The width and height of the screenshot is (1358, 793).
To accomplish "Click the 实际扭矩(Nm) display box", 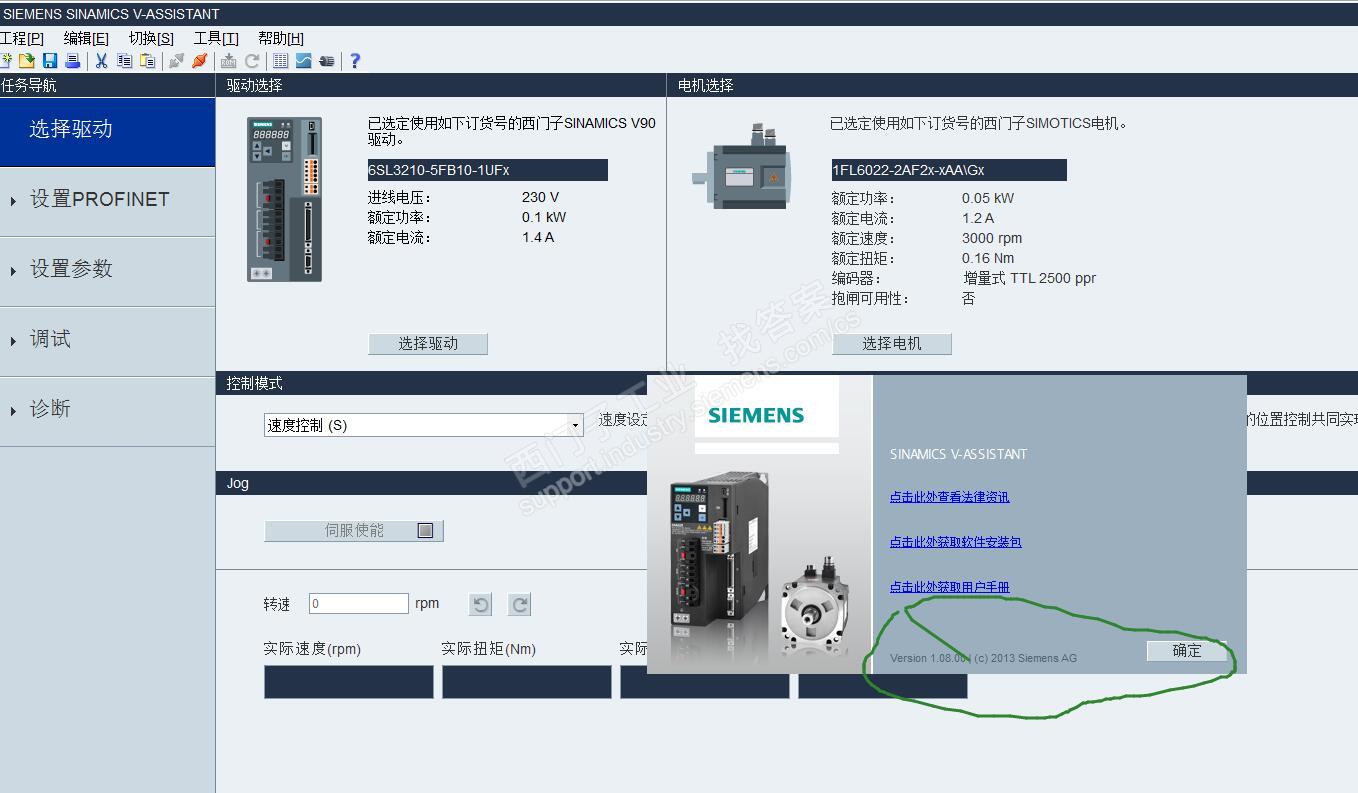I will click(x=527, y=682).
